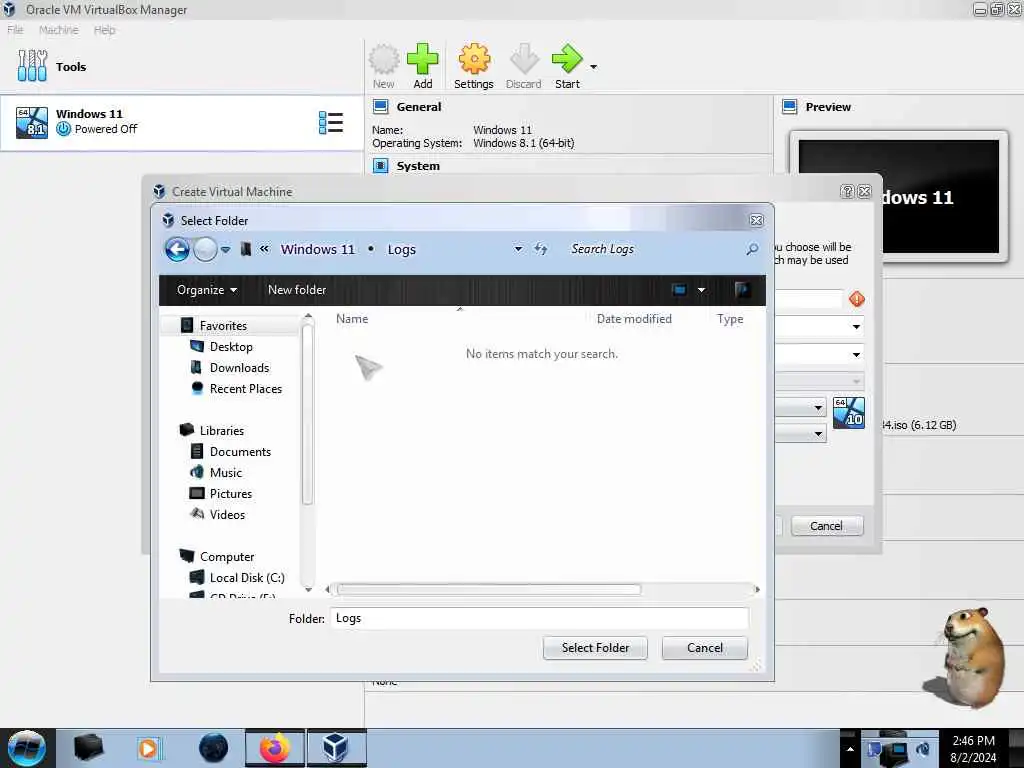Viewport: 1024px width, 768px height.
Task: Click the New machine toolbar icon
Action: pyautogui.click(x=384, y=66)
